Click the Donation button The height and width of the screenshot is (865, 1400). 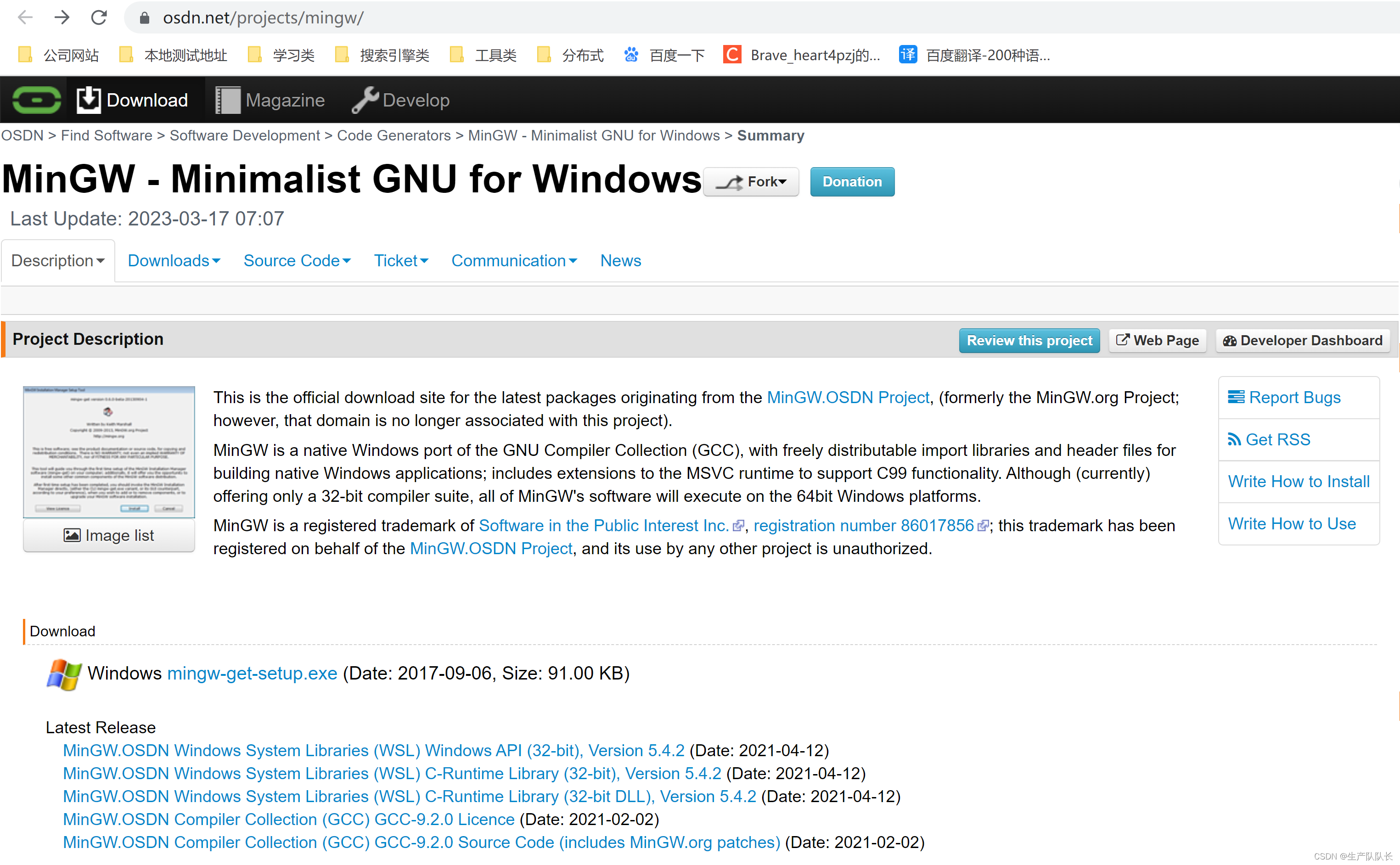tap(852, 182)
